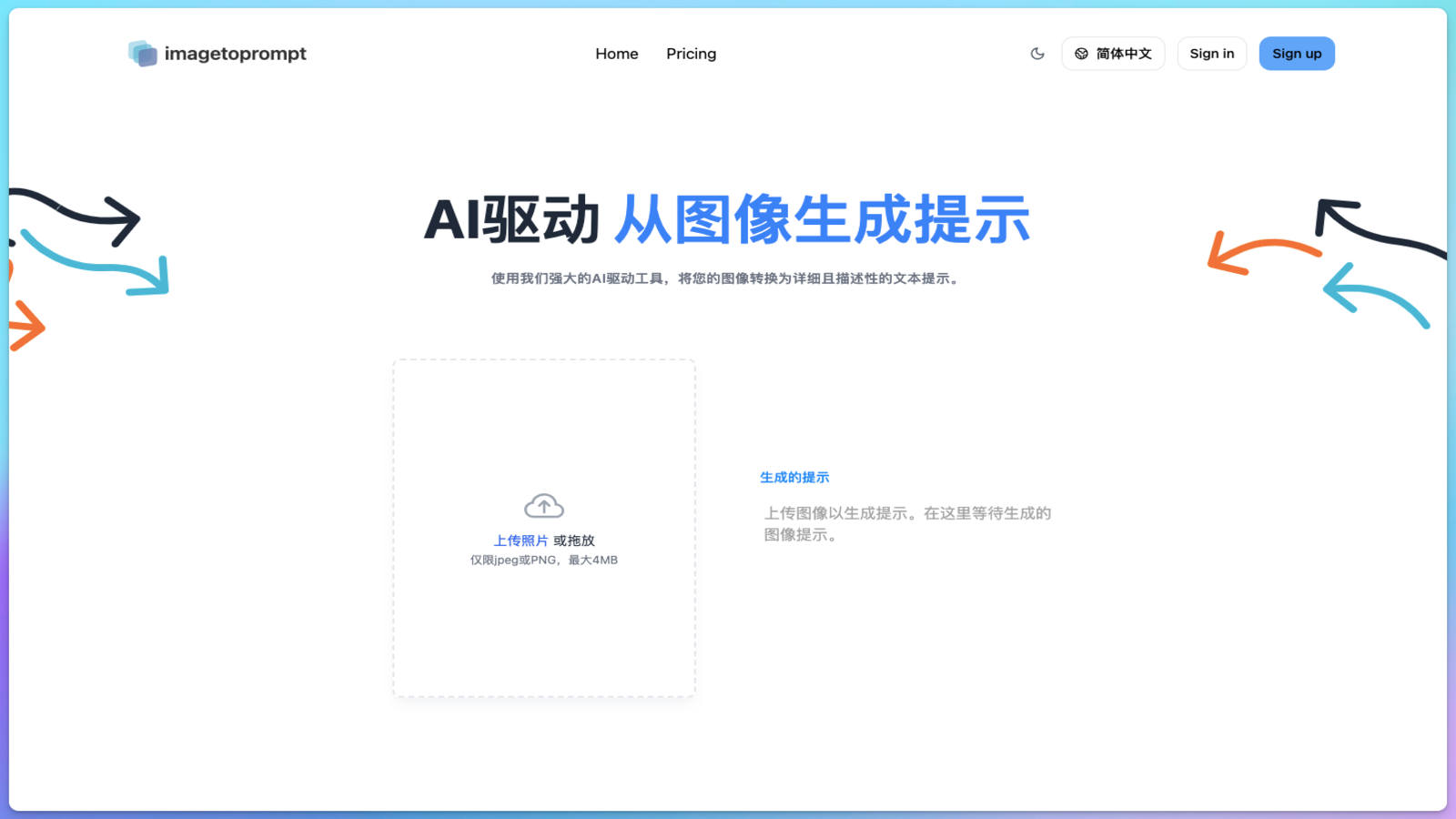Select Pricing in the navigation bar
The height and width of the screenshot is (819, 1456).
coord(691,54)
